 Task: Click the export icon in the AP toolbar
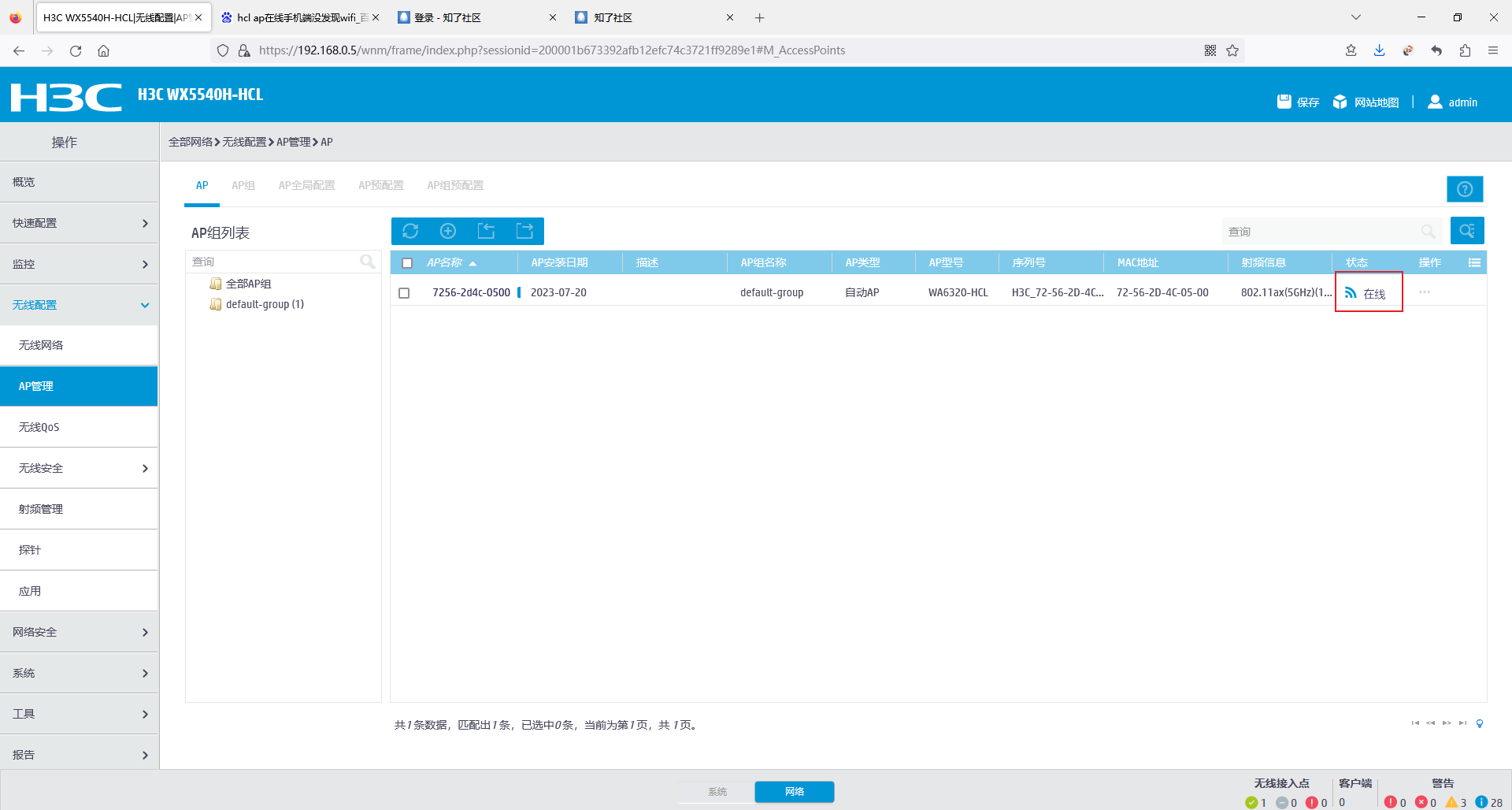point(524,231)
